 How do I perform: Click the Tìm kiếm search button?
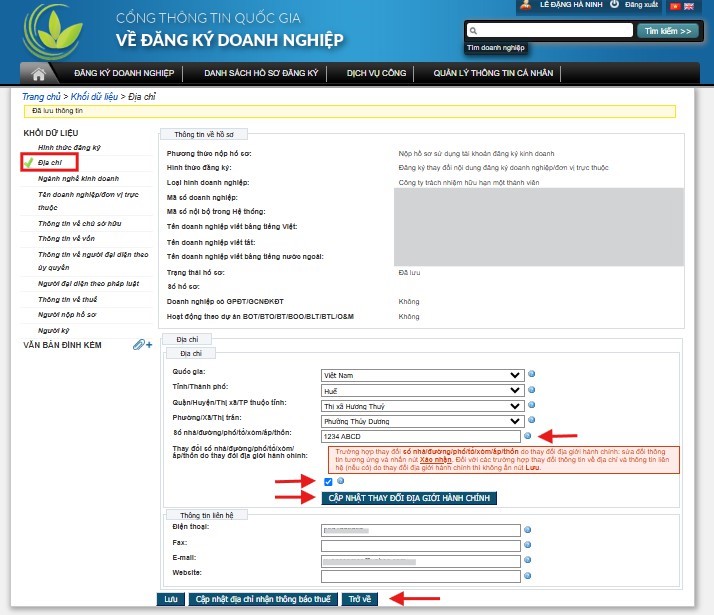coord(666,31)
